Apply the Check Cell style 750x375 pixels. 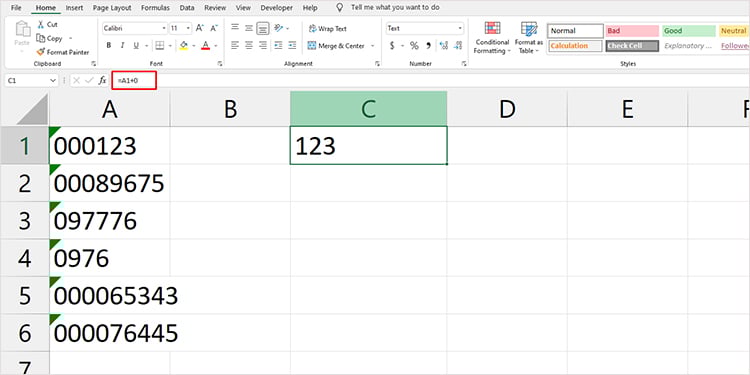pos(632,46)
